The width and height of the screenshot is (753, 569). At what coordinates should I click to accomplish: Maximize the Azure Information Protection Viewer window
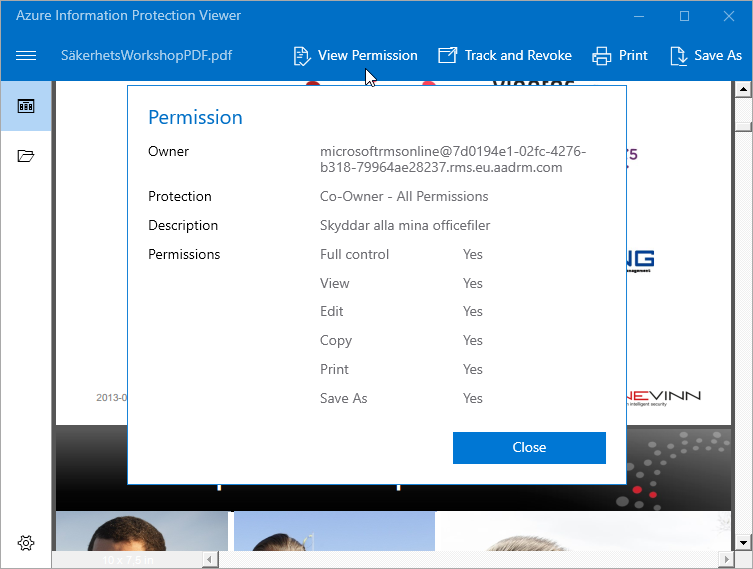point(685,16)
